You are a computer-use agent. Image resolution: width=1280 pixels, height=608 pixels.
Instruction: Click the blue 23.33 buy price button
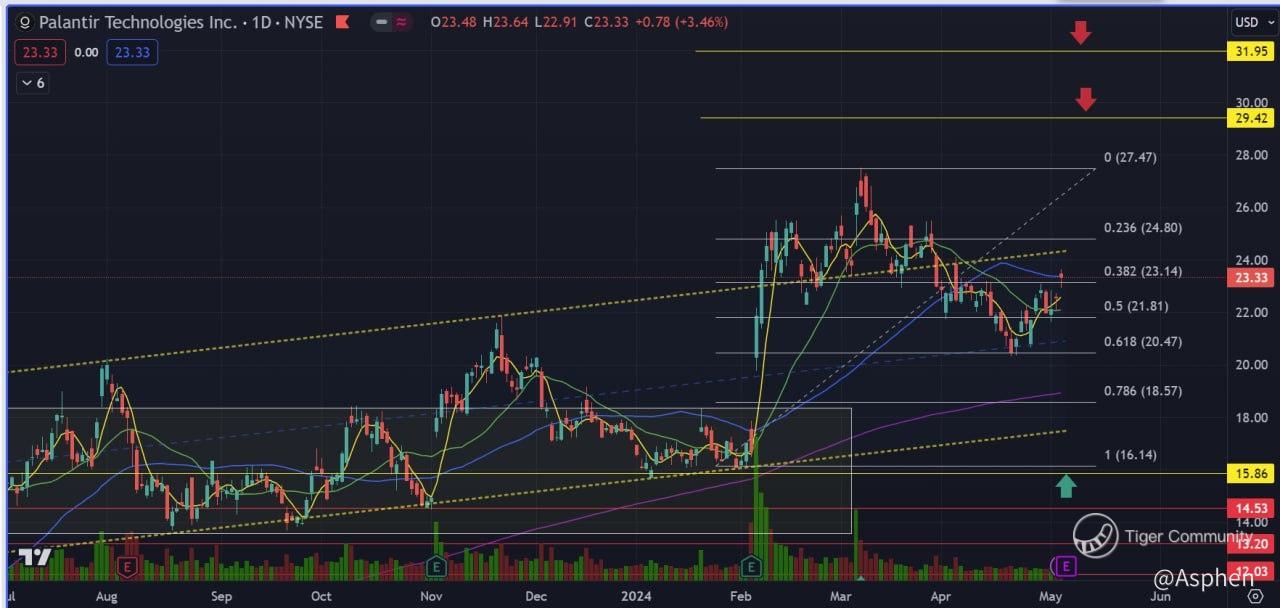coord(131,52)
